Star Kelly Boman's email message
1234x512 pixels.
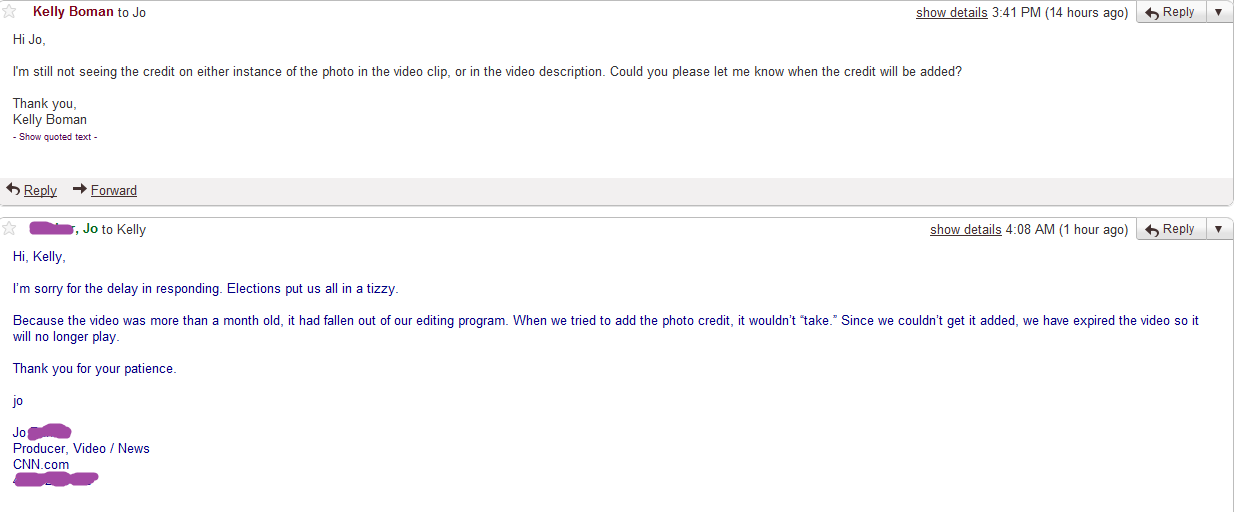pyautogui.click(x=9, y=12)
